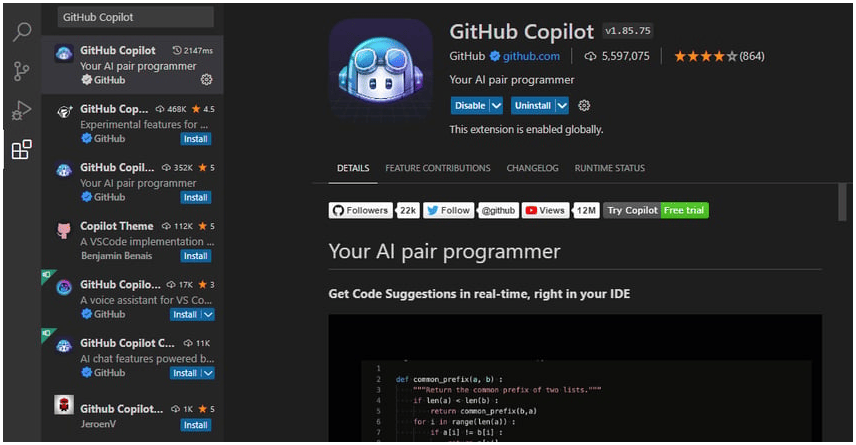Screen dimensions: 856x445
Task: Click the manage gear in the GitHub Copilot list row
Action: click(x=206, y=80)
